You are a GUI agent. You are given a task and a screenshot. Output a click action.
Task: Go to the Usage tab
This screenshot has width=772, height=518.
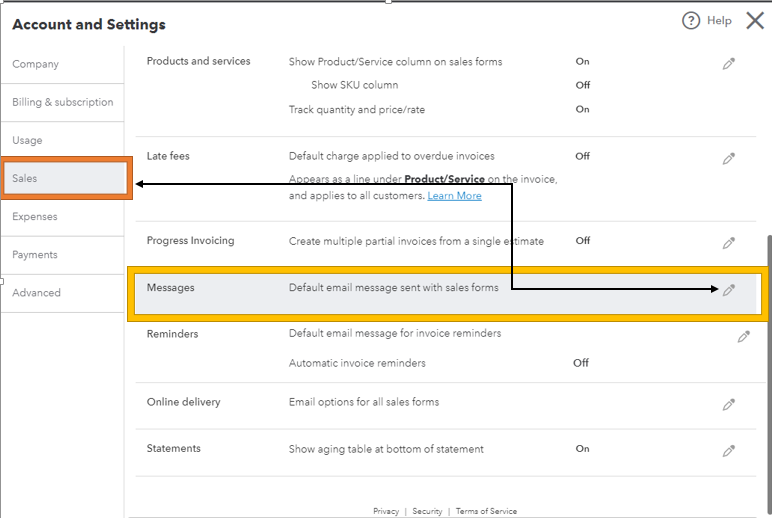(27, 141)
